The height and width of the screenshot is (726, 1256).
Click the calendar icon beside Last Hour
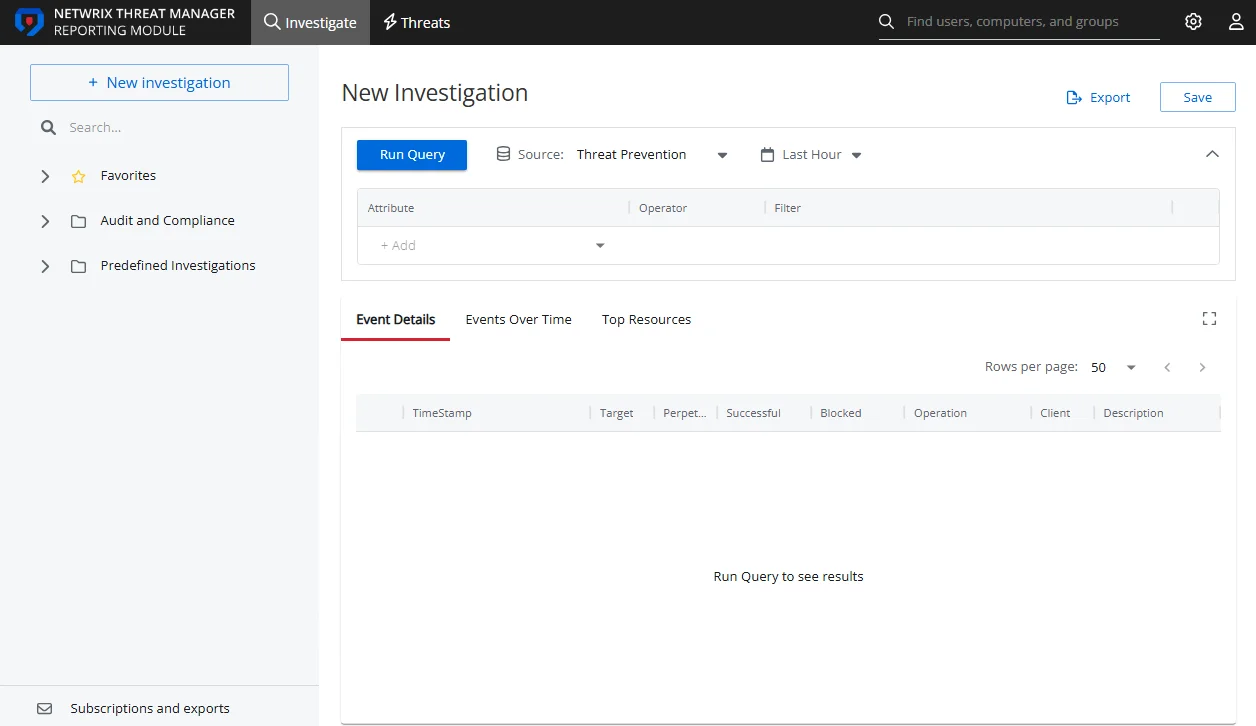click(768, 155)
